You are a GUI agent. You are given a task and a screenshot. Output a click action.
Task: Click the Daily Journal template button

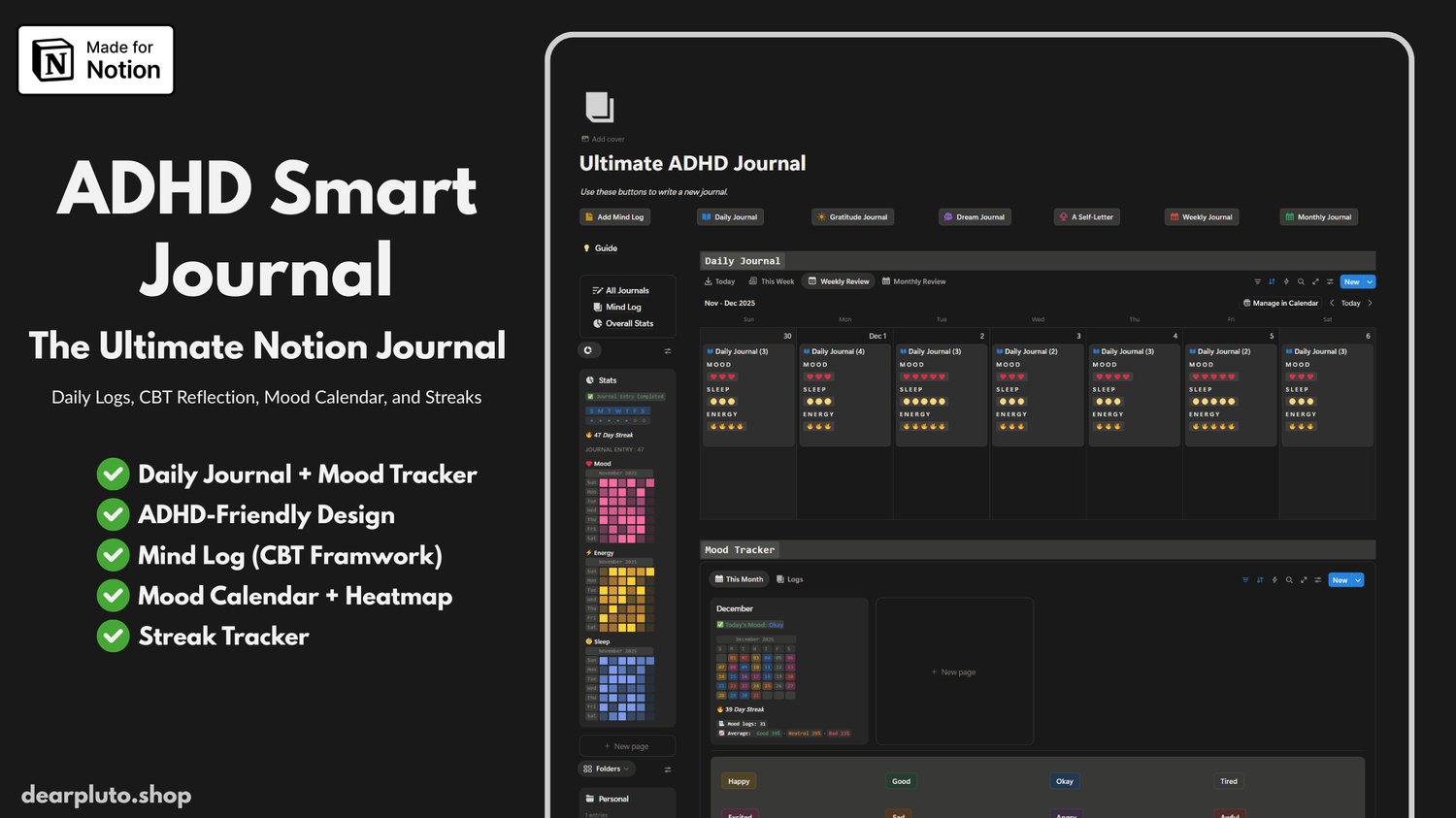(730, 217)
